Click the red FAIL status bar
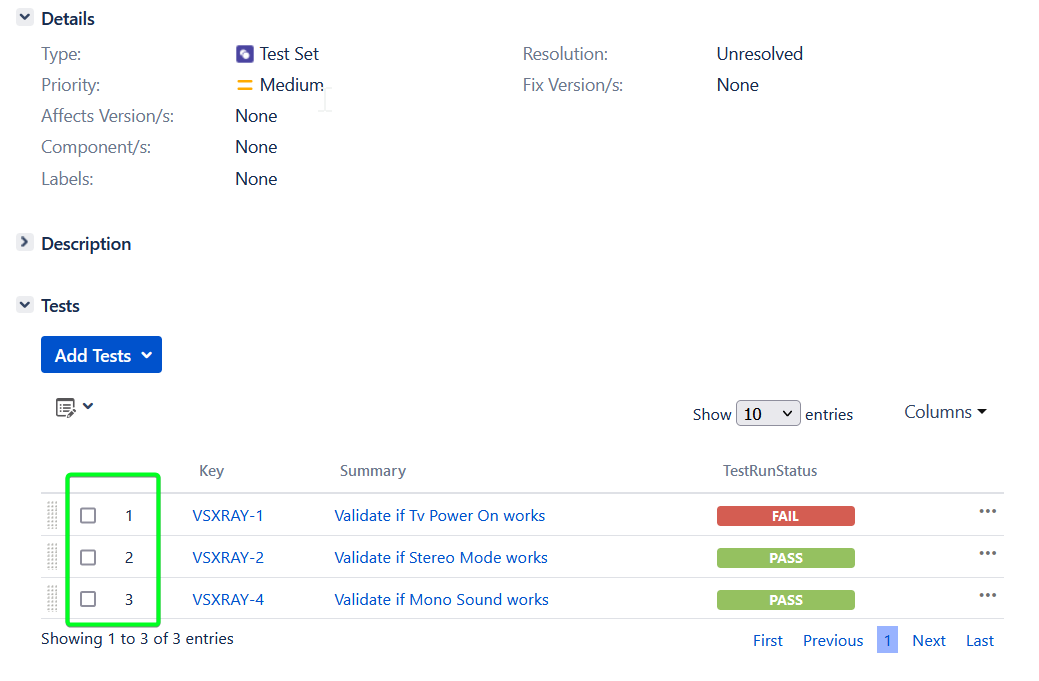 click(786, 515)
